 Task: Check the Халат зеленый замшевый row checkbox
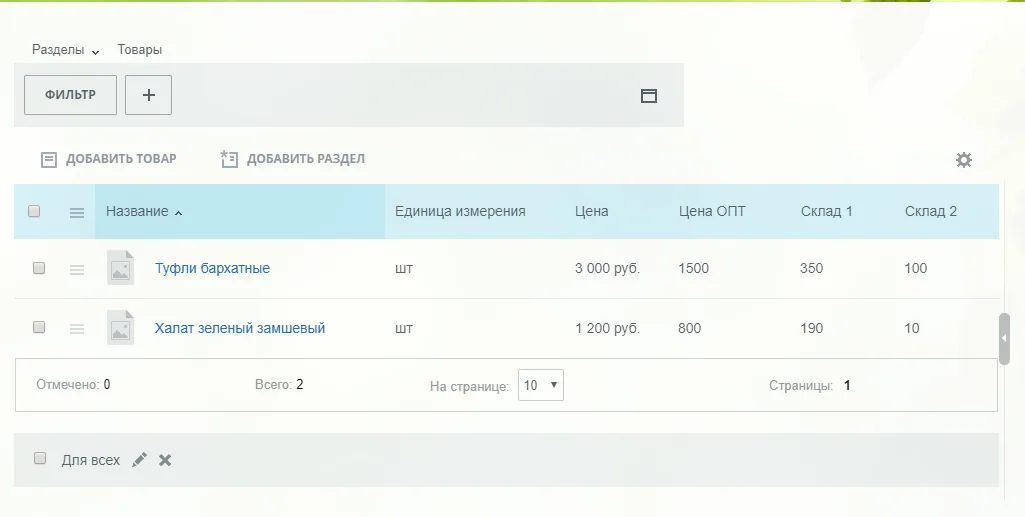(x=39, y=327)
